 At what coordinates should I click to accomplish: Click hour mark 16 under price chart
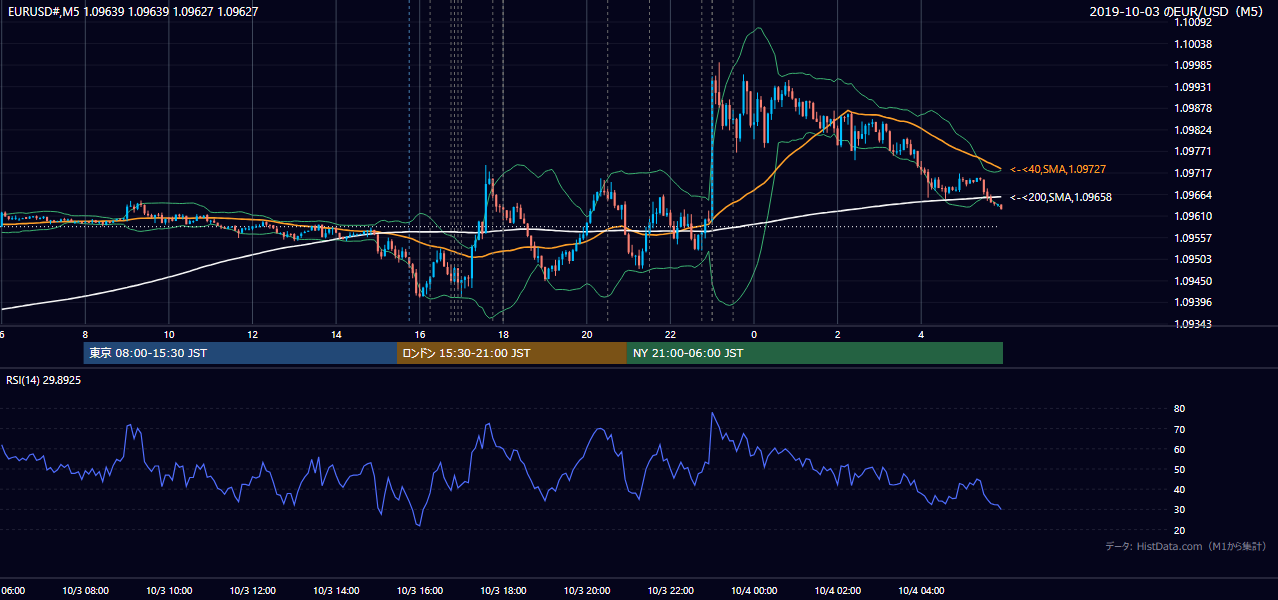click(x=420, y=334)
